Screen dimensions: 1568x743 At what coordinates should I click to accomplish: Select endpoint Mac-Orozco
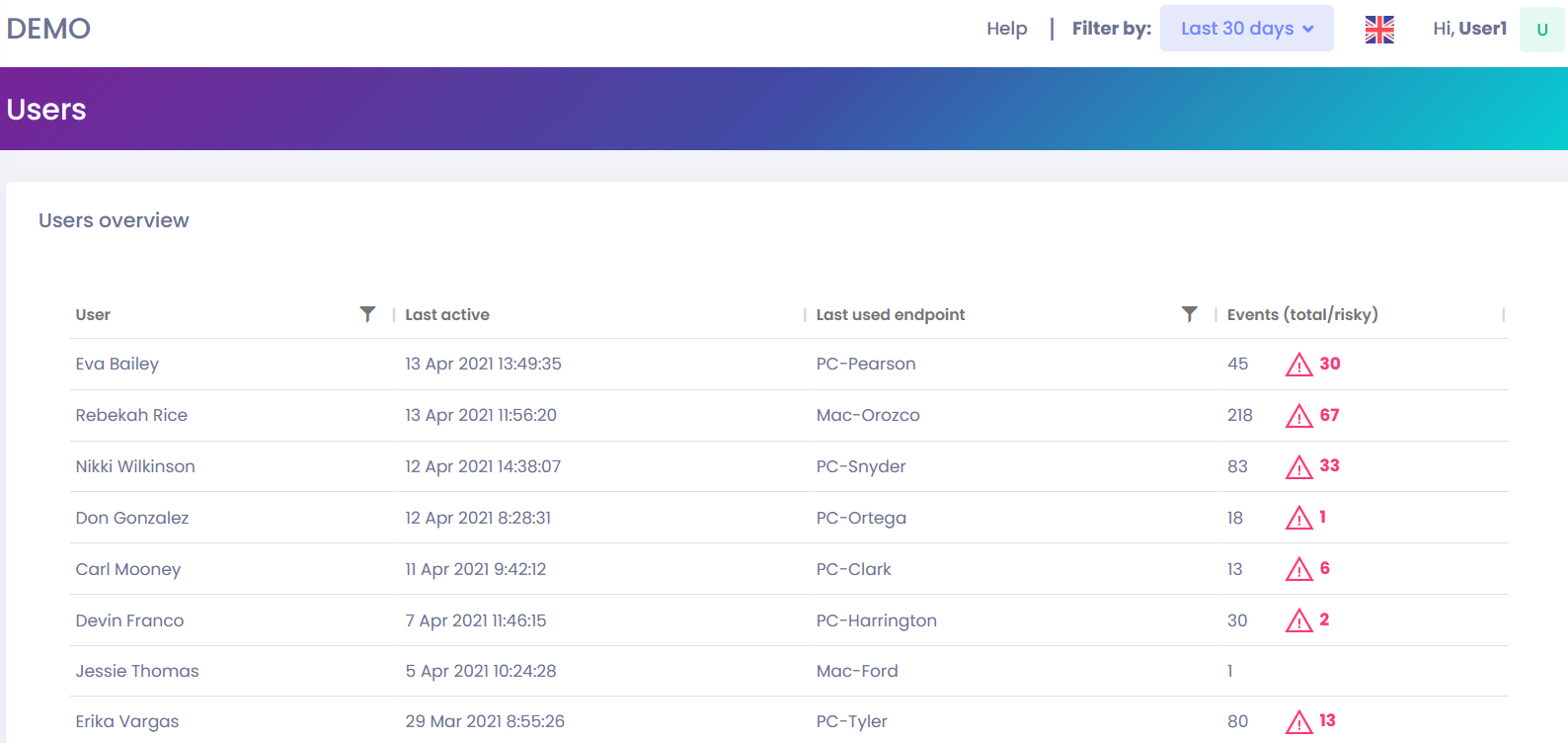point(868,415)
